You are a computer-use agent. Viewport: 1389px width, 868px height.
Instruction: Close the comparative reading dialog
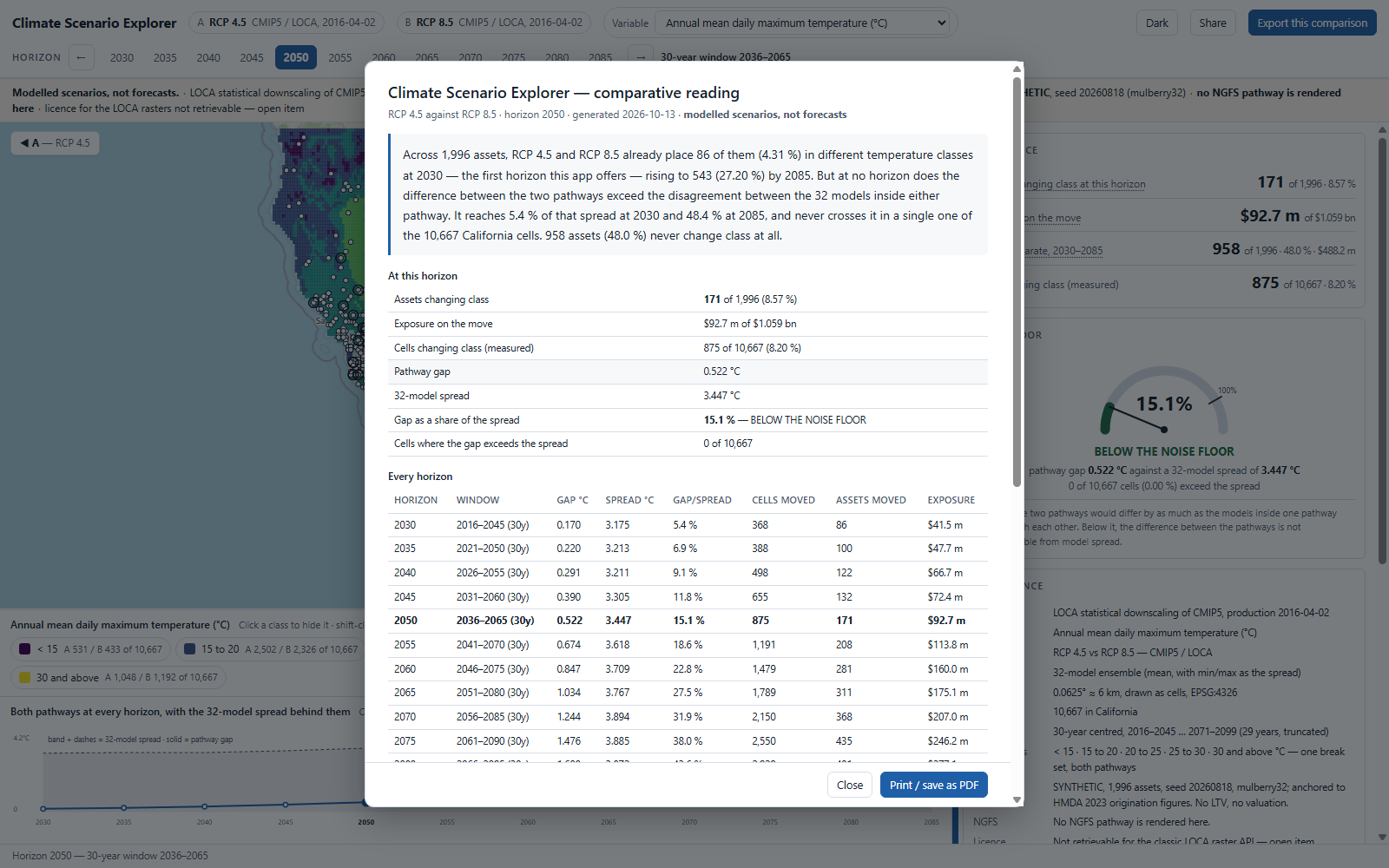(850, 785)
